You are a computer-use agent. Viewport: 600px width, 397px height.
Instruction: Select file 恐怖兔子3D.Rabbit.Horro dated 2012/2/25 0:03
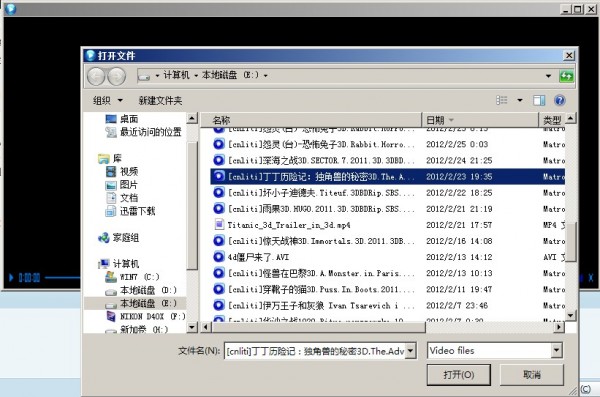387,144
